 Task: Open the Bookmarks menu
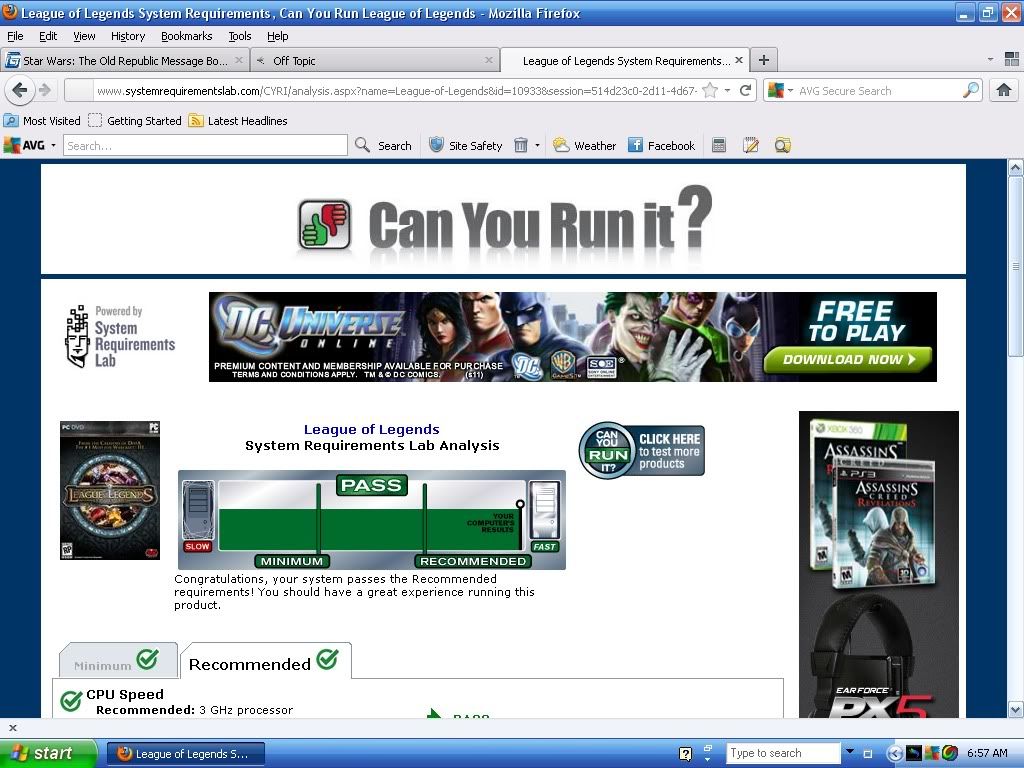(187, 36)
